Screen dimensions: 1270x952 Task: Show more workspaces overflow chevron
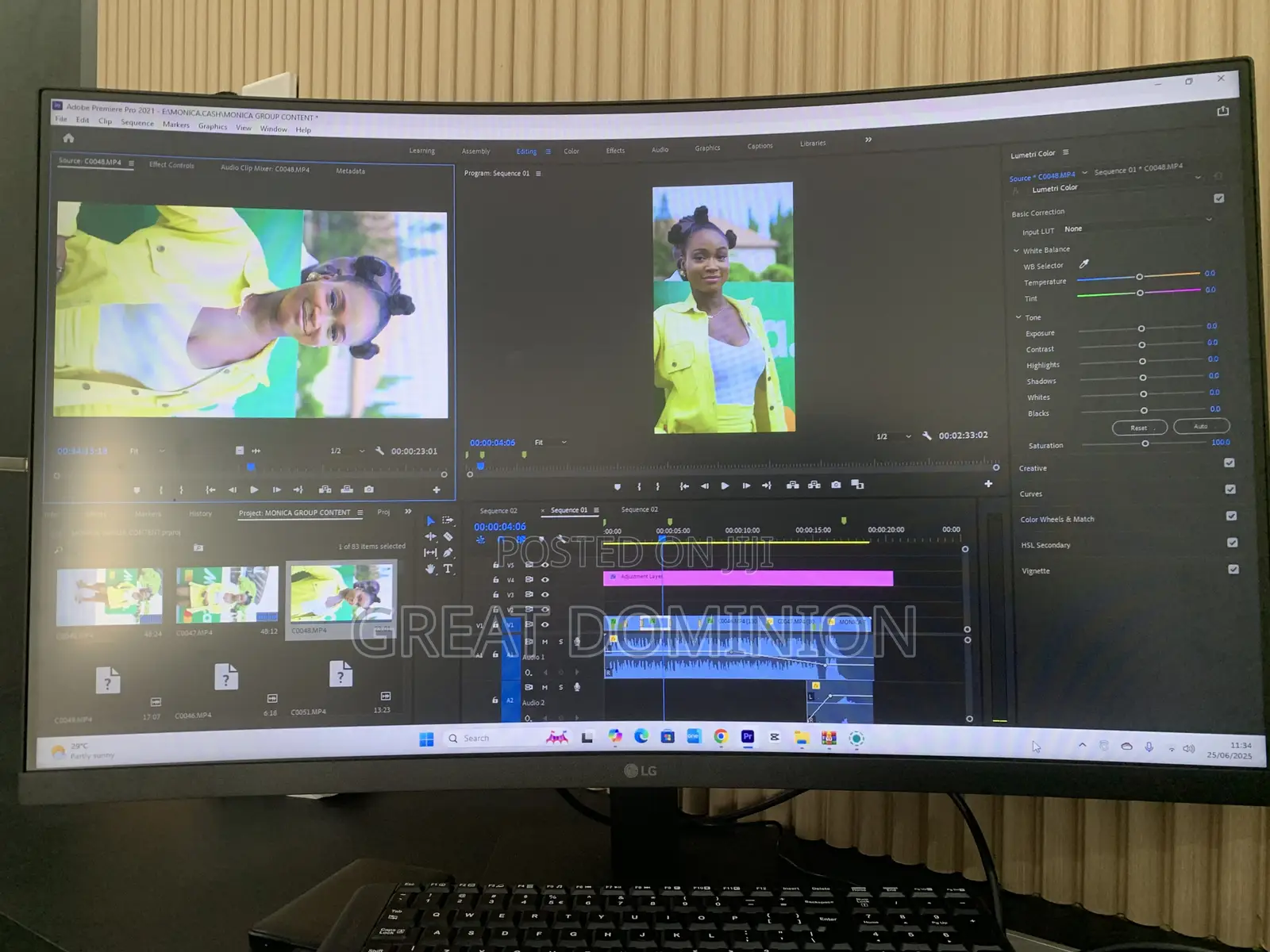pyautogui.click(x=868, y=140)
